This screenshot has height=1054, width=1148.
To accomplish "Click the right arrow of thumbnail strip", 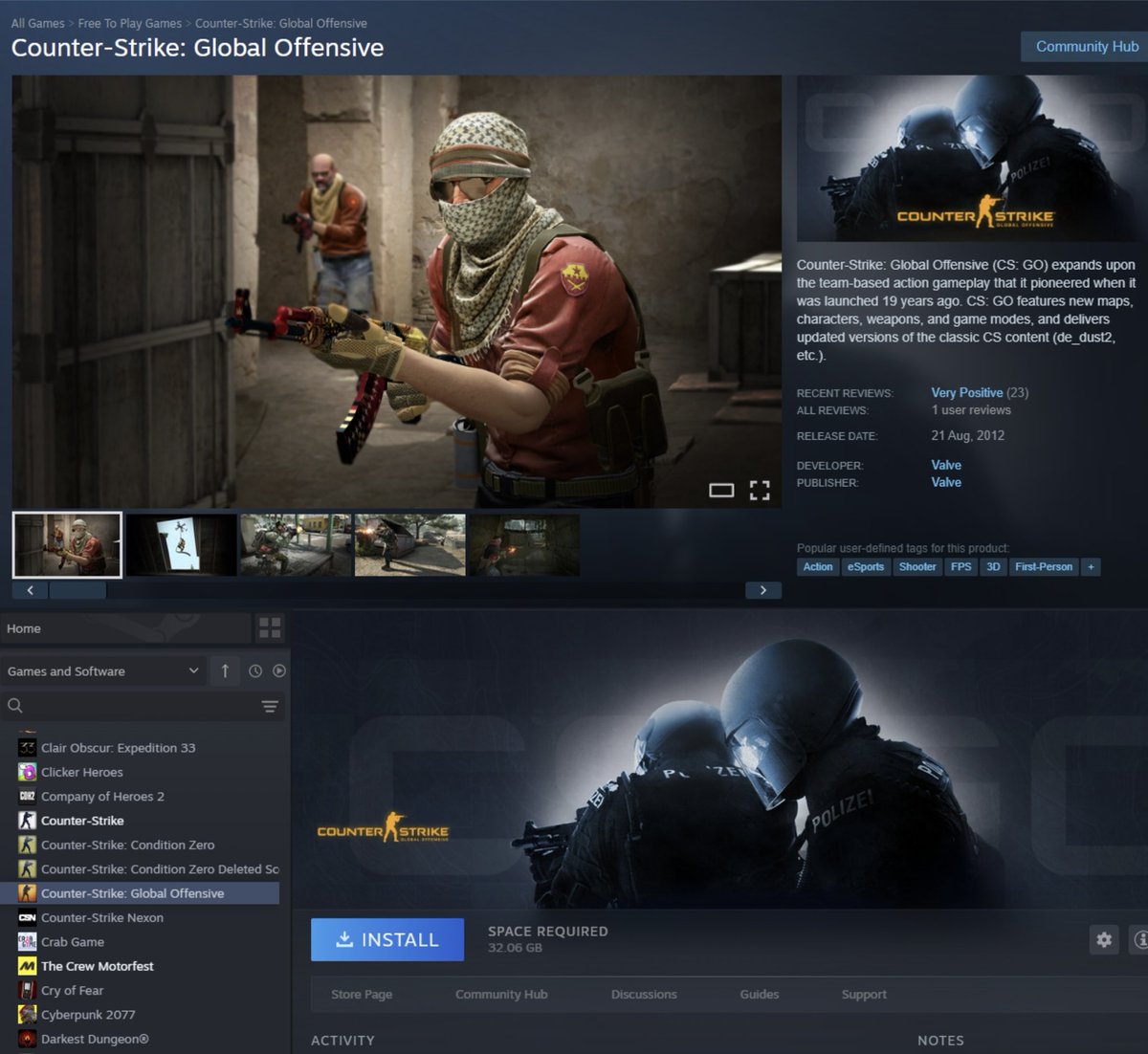I will point(762,590).
